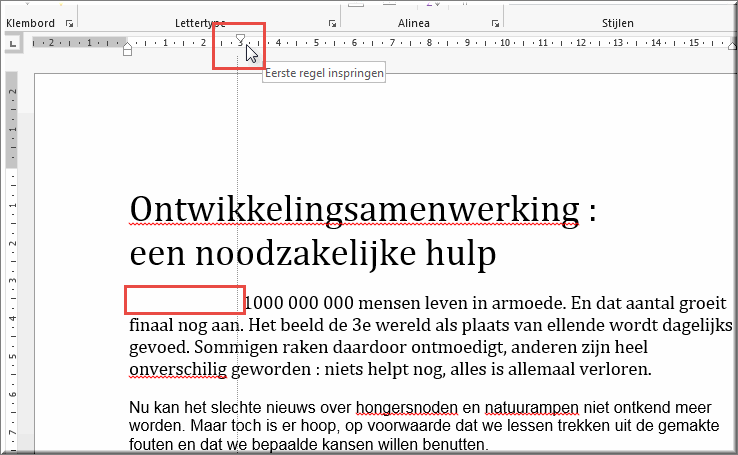
Task: Click the right indent marker on ruler
Action: tap(732, 46)
